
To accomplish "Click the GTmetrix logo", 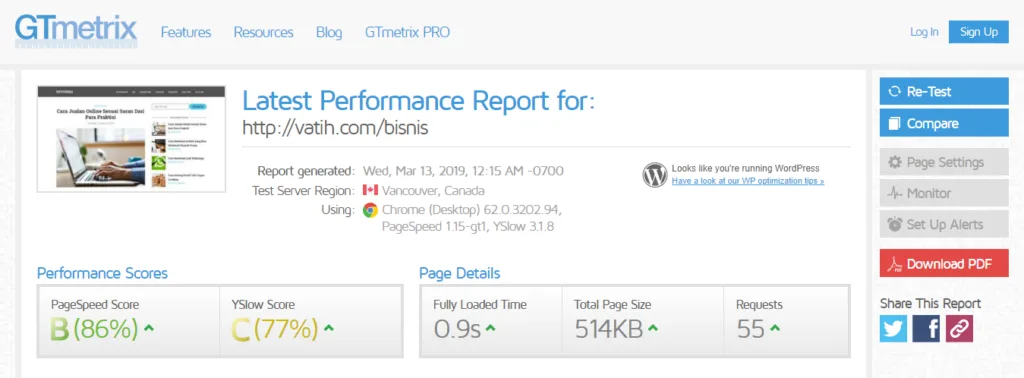I will [76, 31].
